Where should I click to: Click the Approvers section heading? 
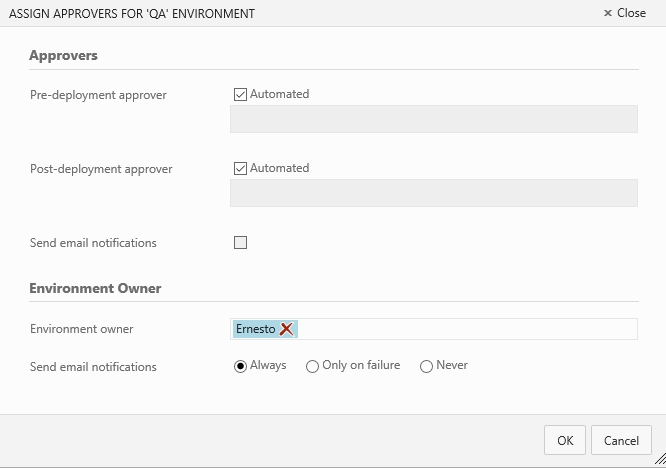pyautogui.click(x=63, y=55)
